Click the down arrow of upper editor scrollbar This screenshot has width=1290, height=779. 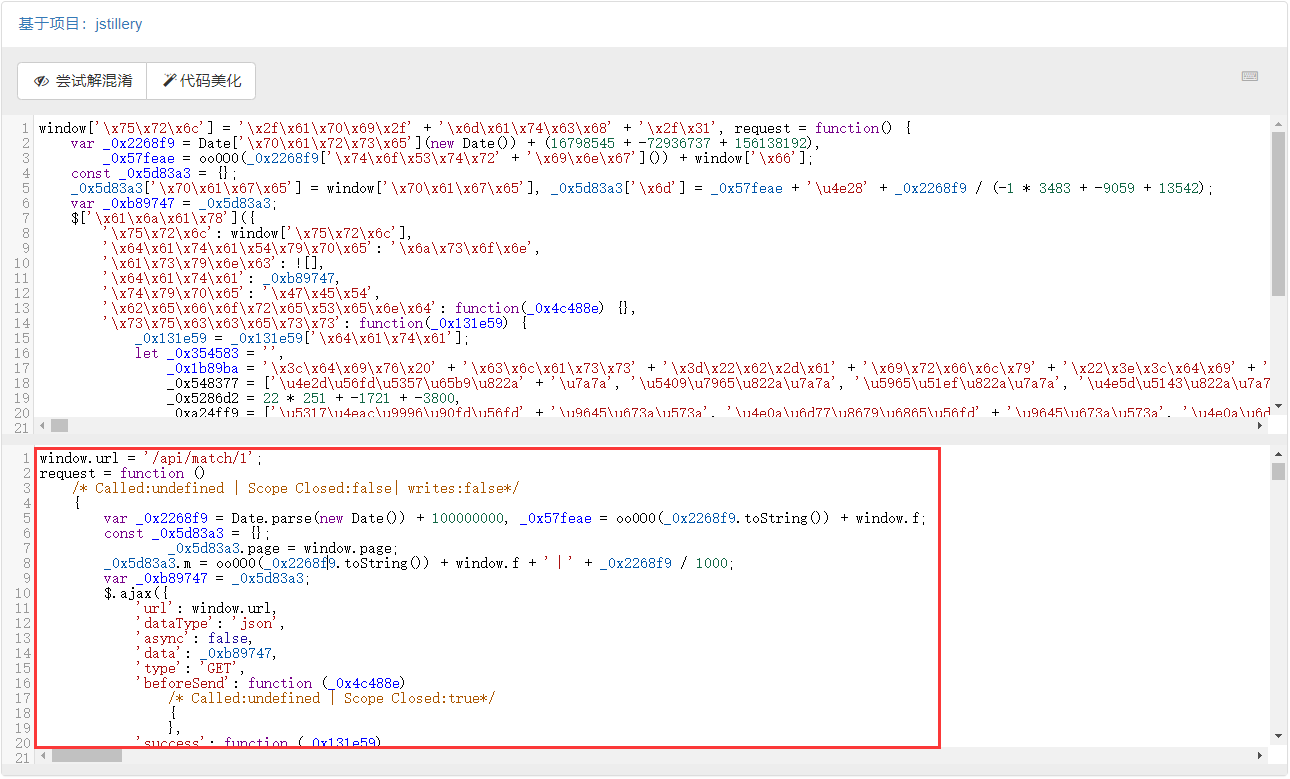1278,405
